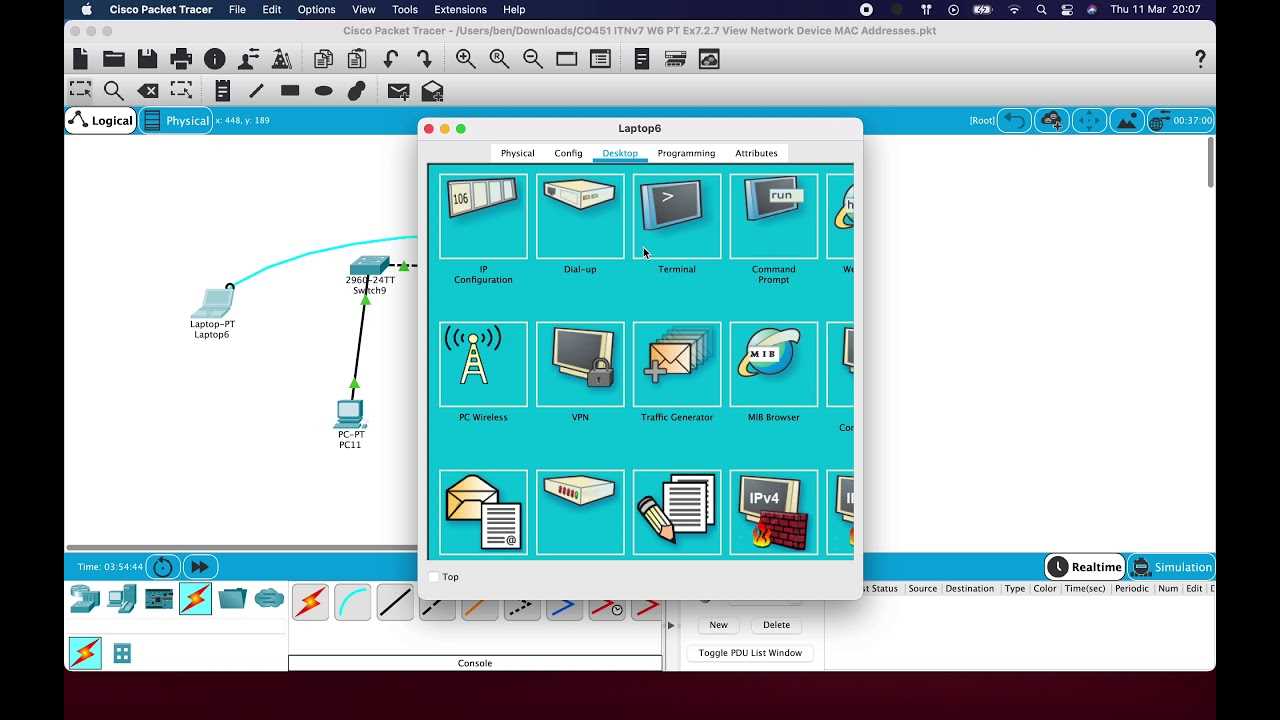
Task: Paste using toolbar clipboard icon
Action: (357, 59)
